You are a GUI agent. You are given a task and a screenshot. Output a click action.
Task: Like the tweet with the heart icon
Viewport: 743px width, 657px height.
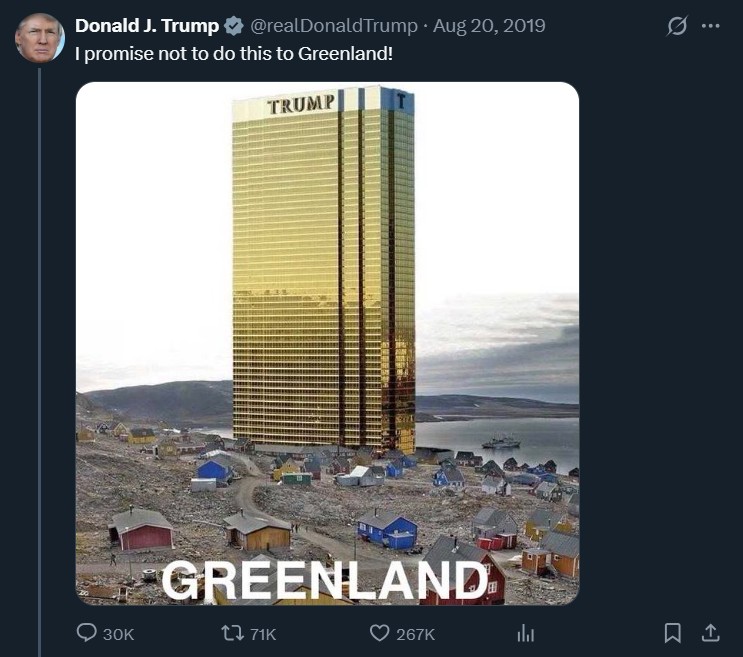379,633
